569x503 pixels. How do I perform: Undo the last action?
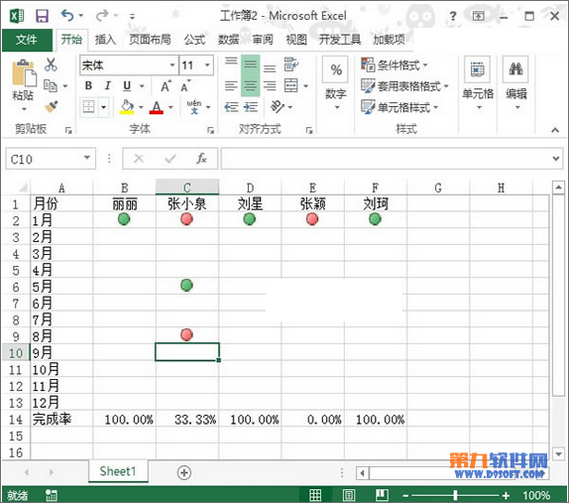tap(67, 16)
